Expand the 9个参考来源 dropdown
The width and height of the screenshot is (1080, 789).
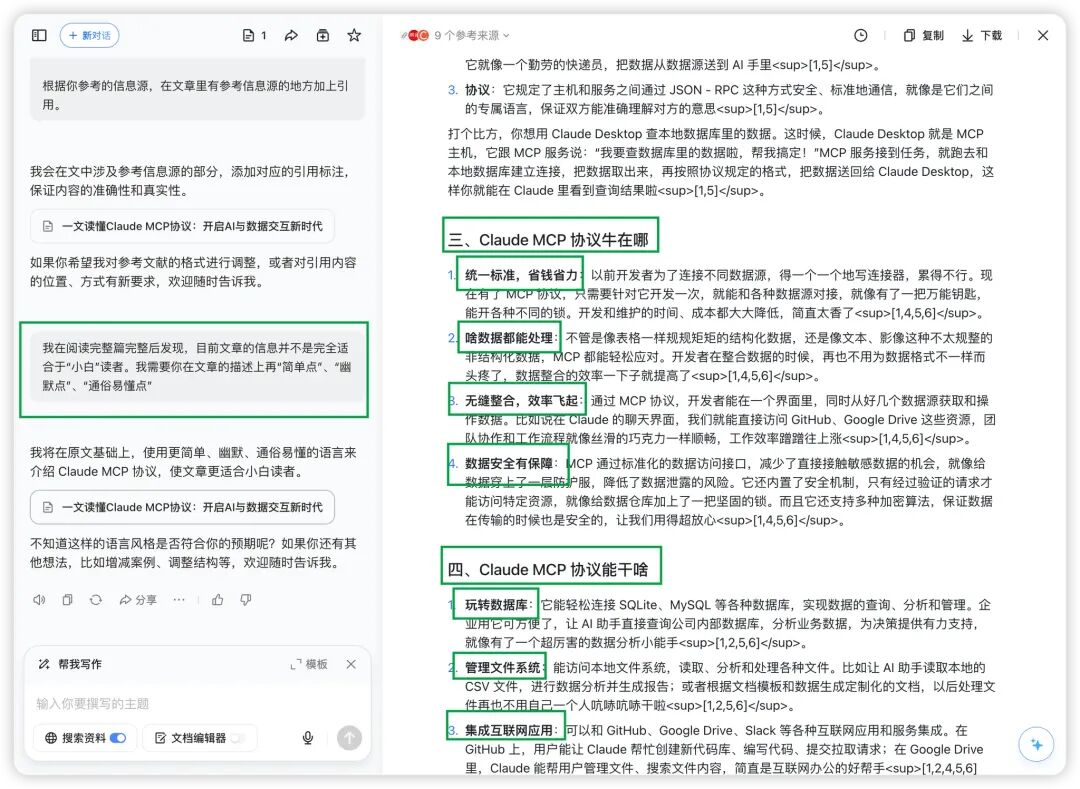[x=472, y=35]
